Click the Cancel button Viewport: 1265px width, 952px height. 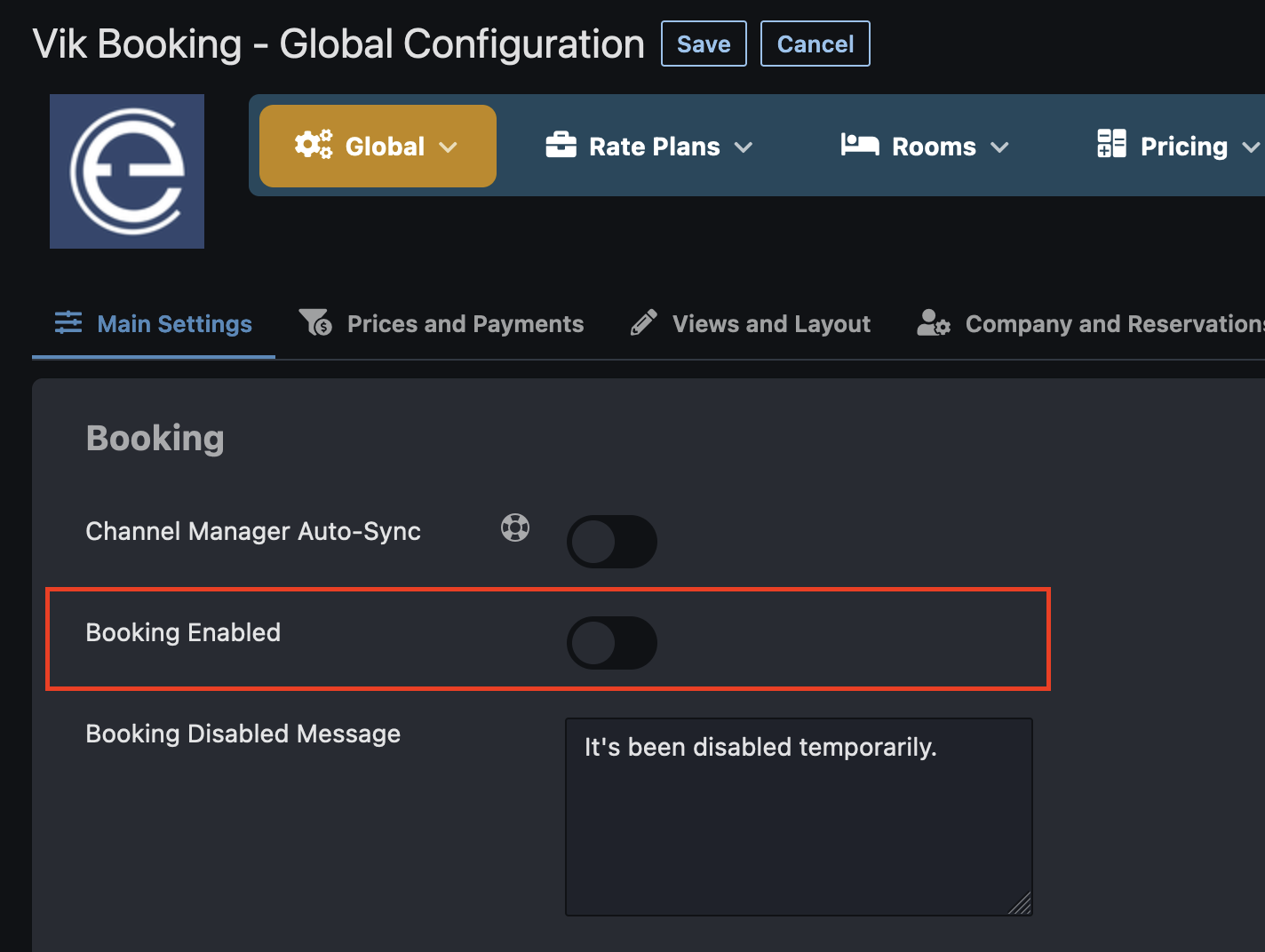[815, 44]
